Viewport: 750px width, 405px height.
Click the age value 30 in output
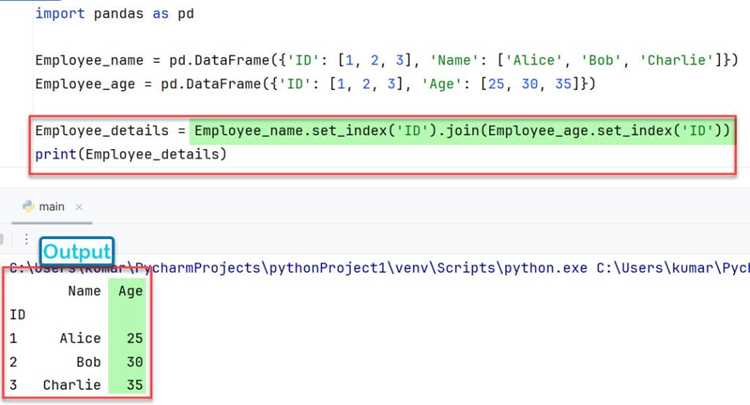coord(135,361)
